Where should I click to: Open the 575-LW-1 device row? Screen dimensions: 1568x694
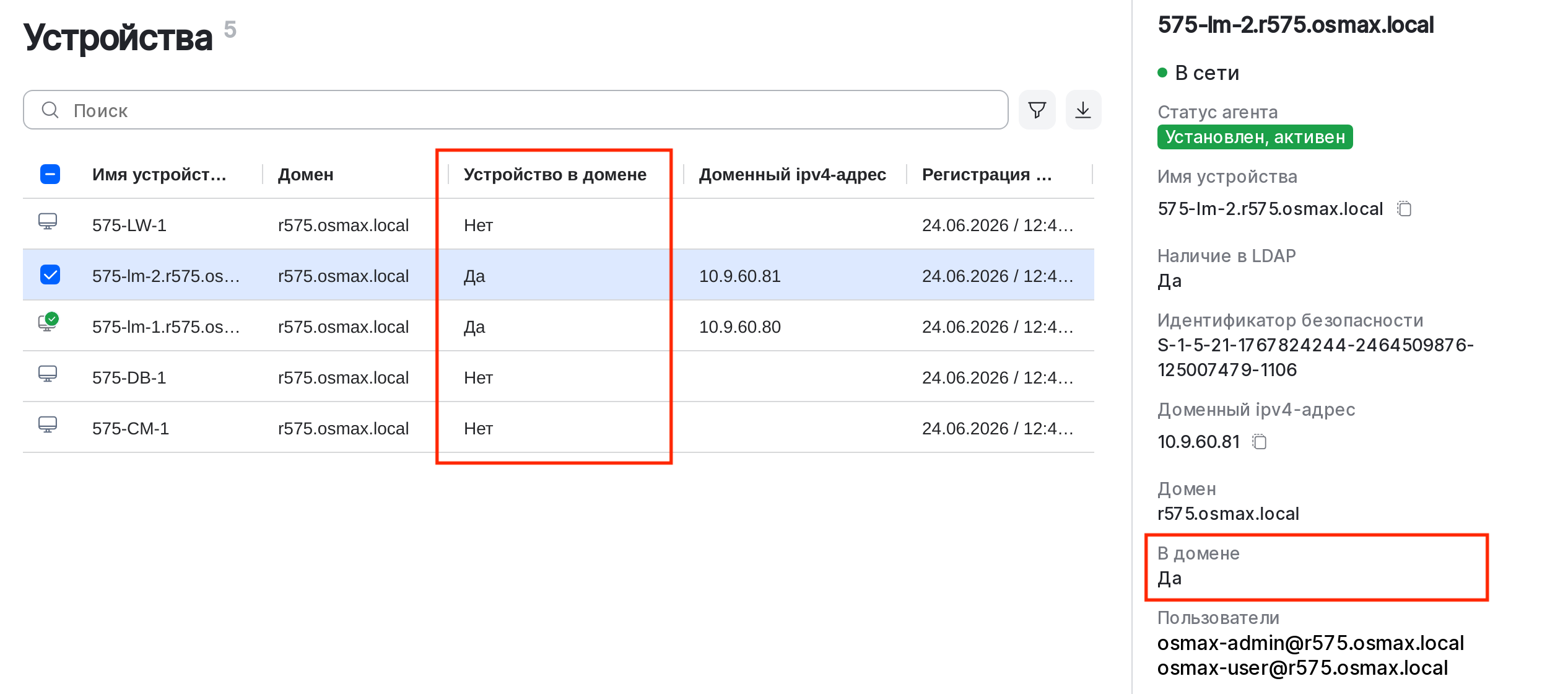pos(559,224)
